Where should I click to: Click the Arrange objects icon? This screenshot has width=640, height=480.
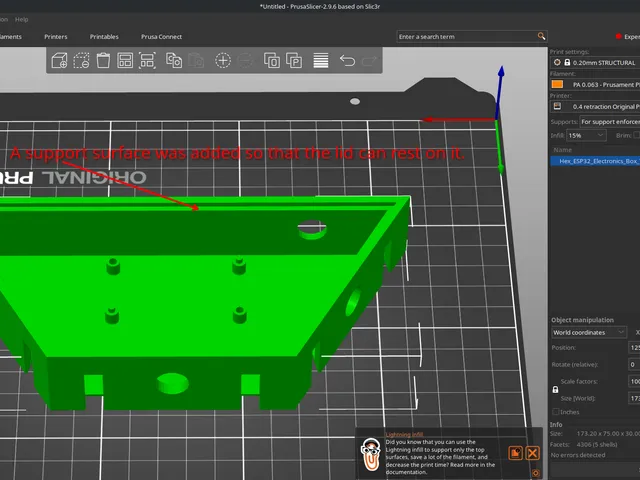click(125, 60)
